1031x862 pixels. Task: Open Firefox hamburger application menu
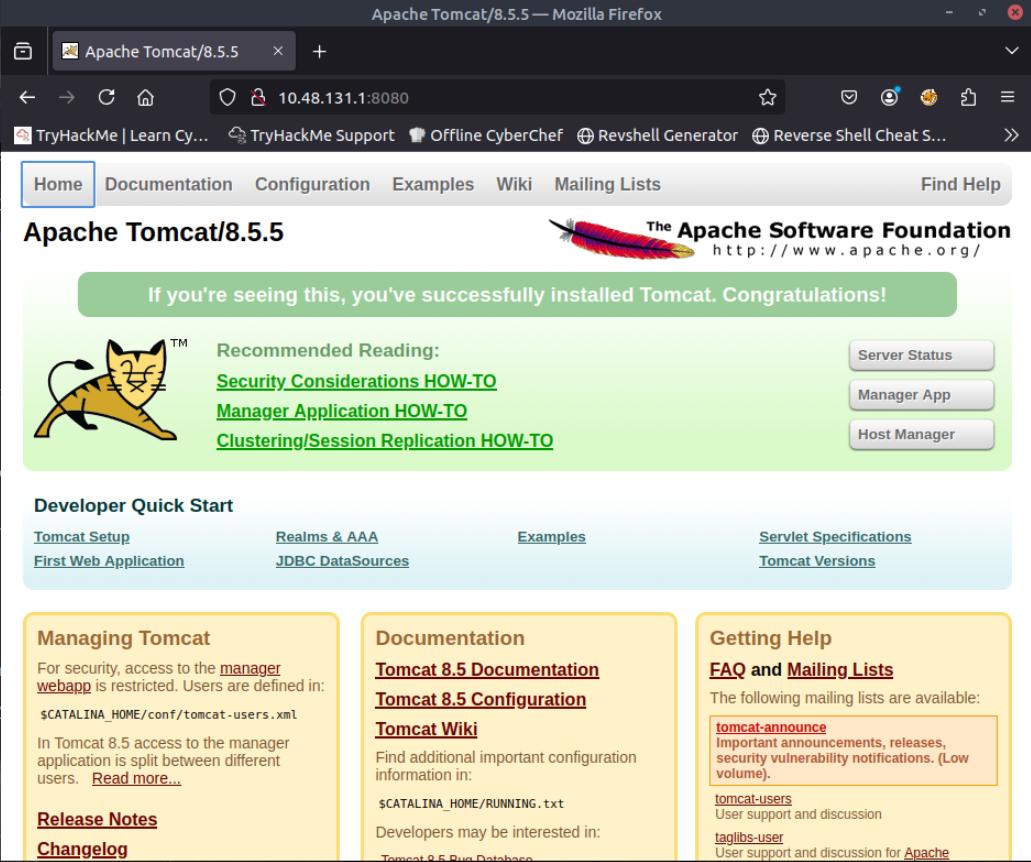coord(1008,97)
